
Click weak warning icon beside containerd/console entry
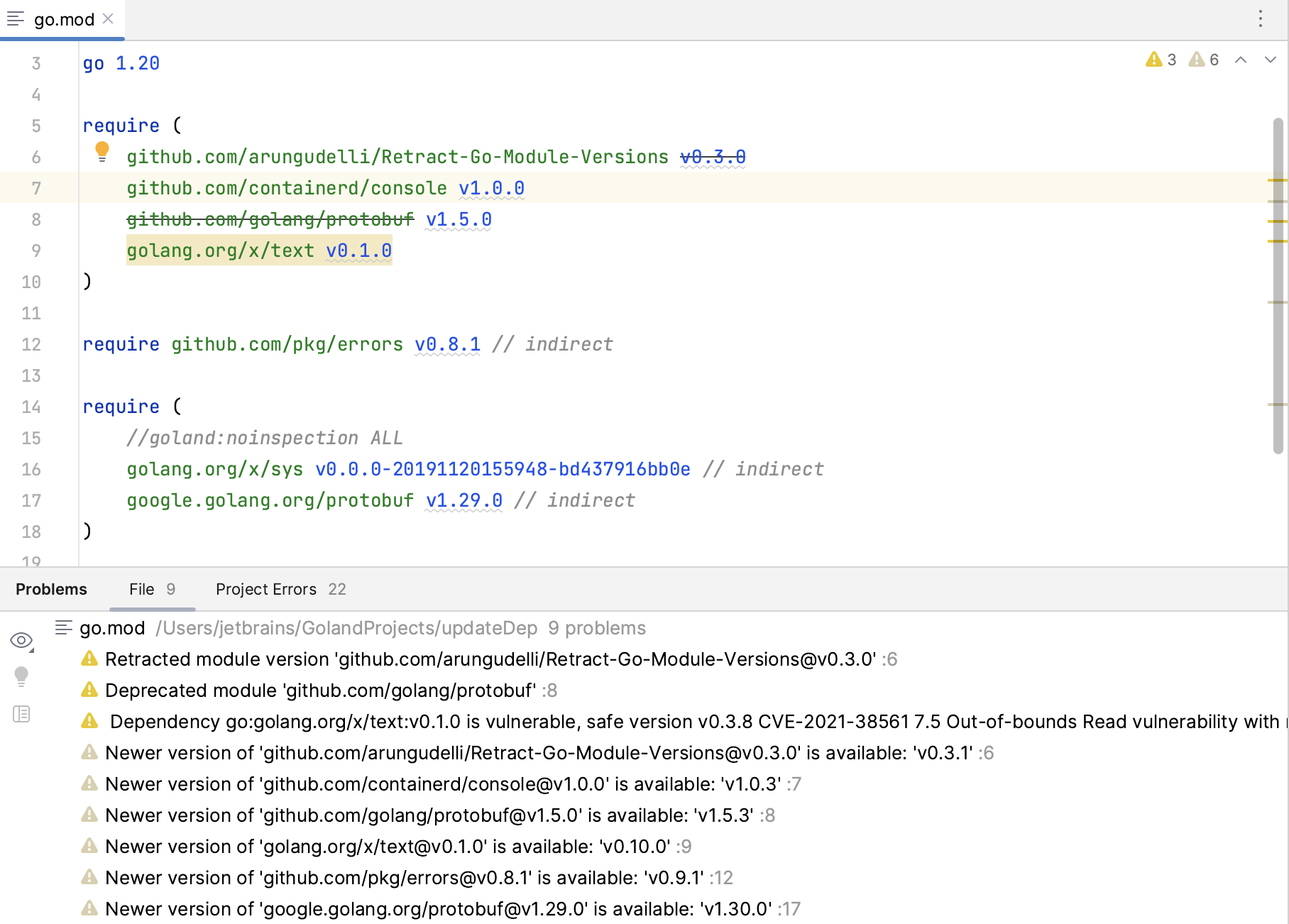click(x=89, y=783)
